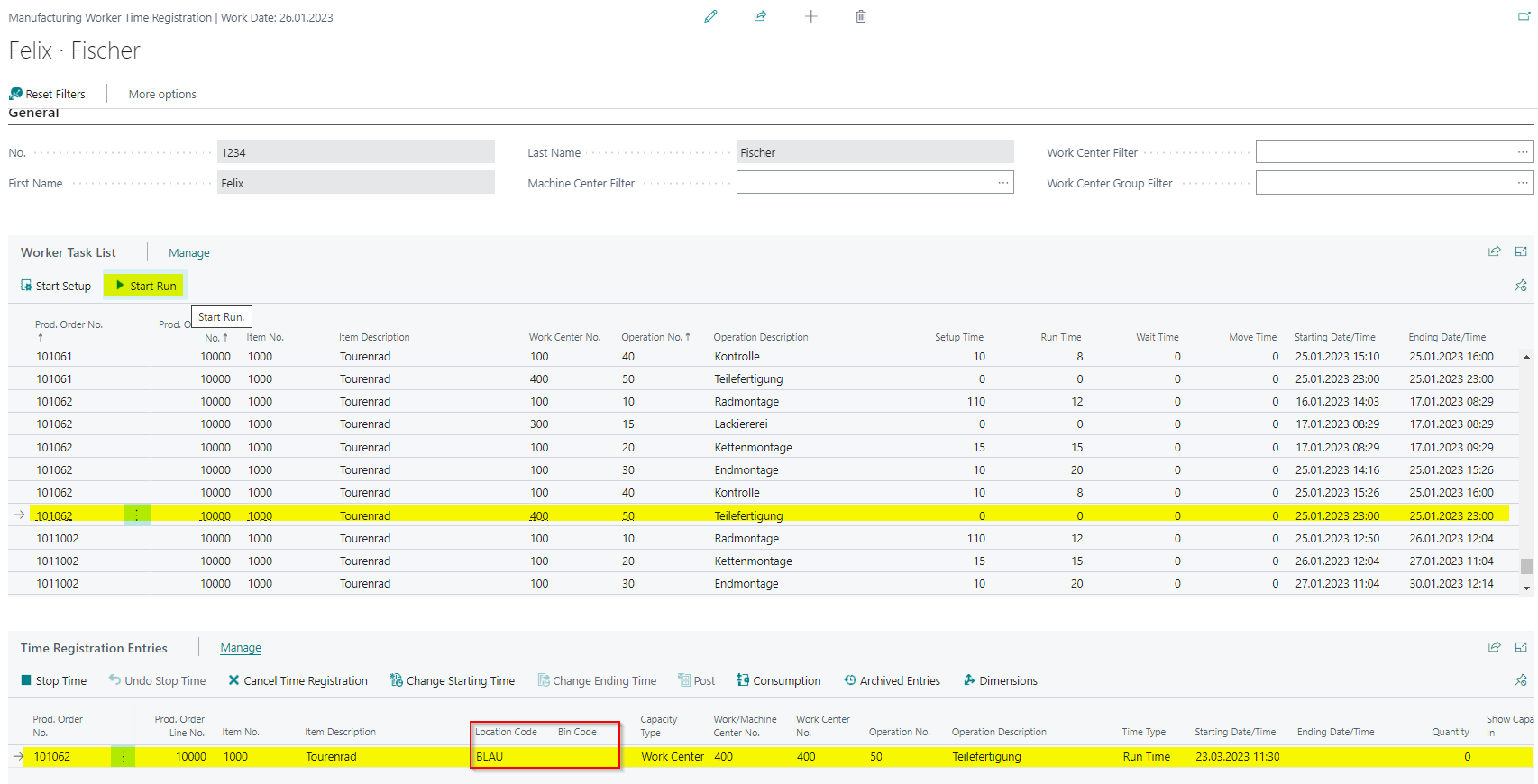This screenshot has height=784, width=1538.
Task: Open Work Center Filter lookup
Action: coord(1522,152)
